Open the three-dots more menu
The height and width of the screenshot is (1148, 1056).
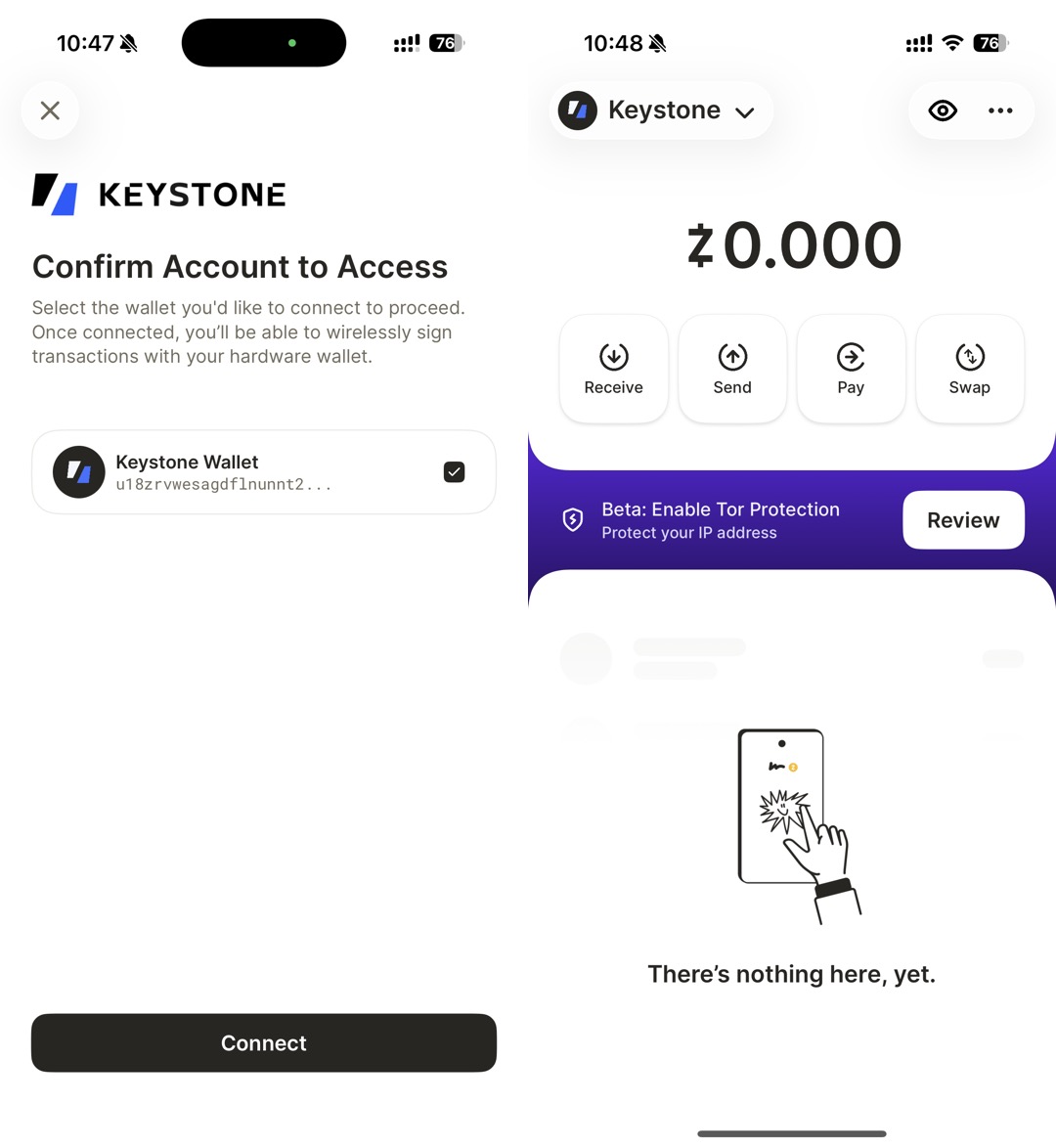[1000, 110]
